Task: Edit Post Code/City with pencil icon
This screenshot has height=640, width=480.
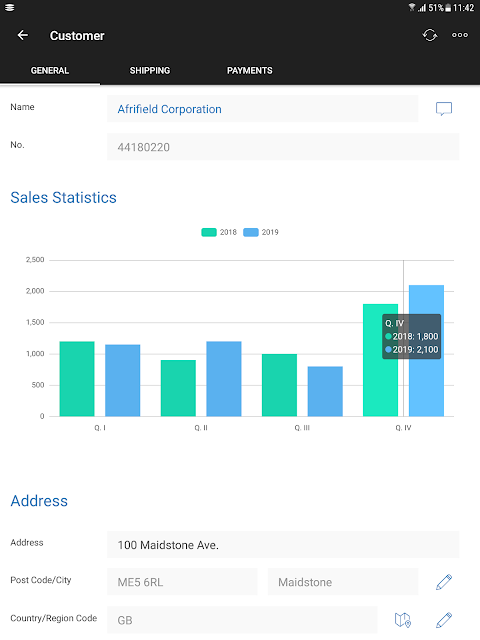Action: point(444,582)
